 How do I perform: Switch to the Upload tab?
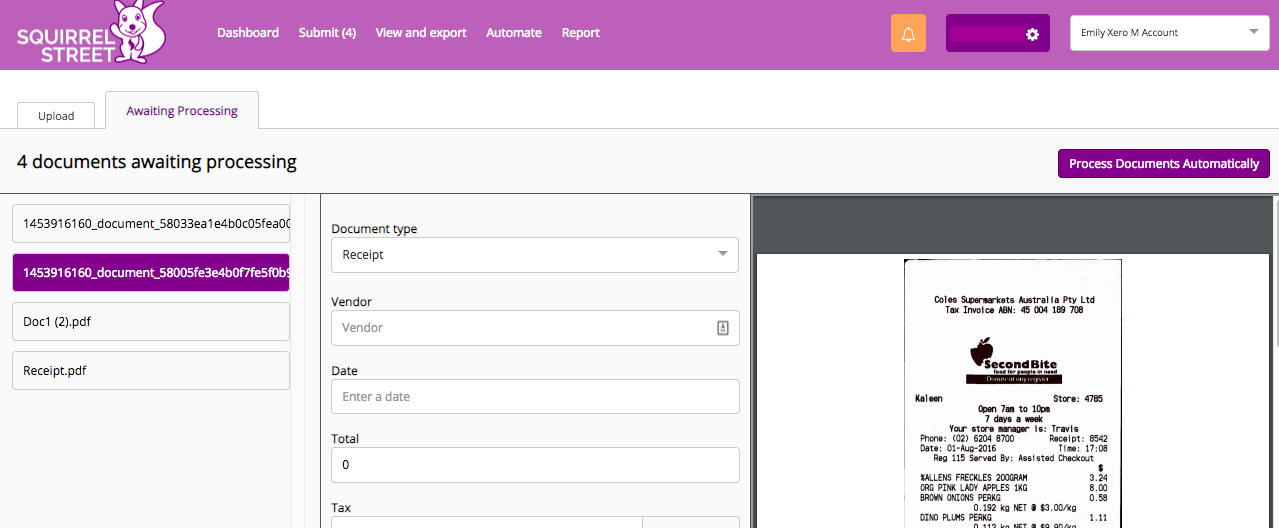pyautogui.click(x=56, y=115)
